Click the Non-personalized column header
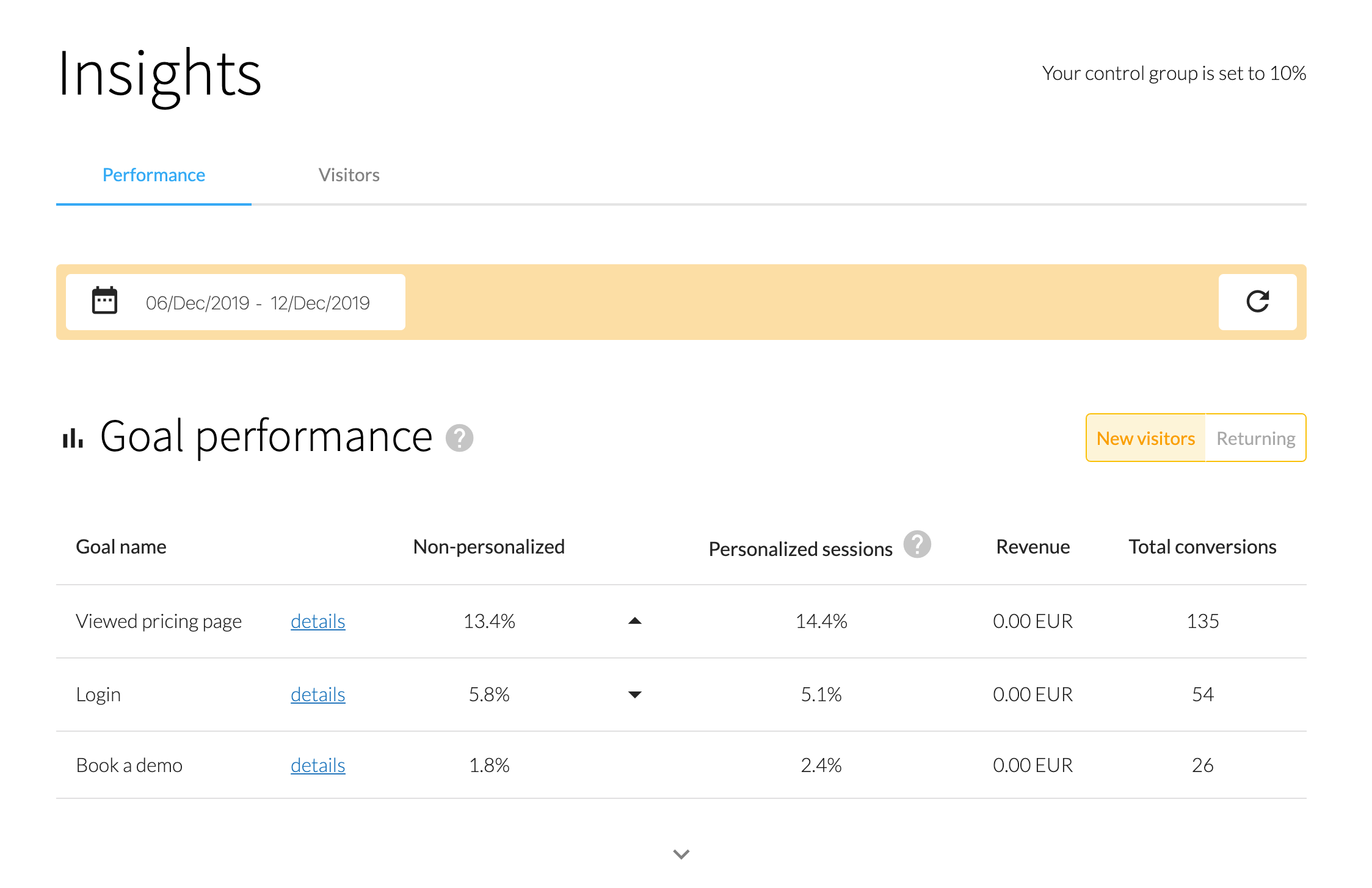This screenshot has height=888, width=1372. coord(488,547)
